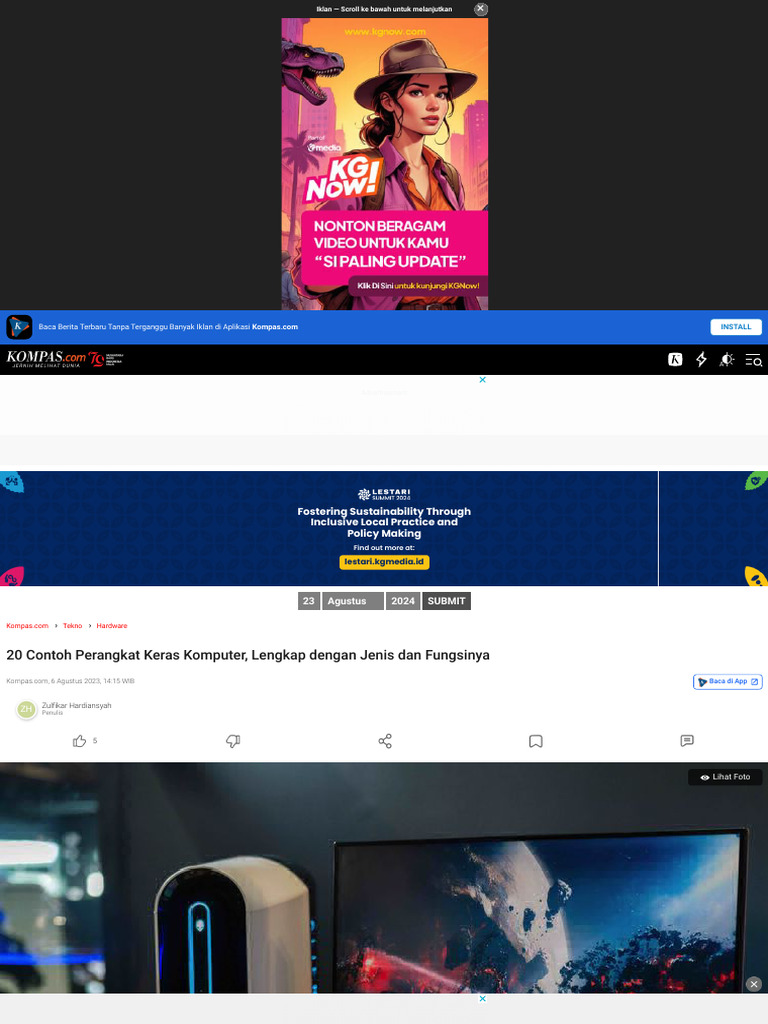The width and height of the screenshot is (768, 1024).
Task: Open the comments icon
Action: click(687, 741)
